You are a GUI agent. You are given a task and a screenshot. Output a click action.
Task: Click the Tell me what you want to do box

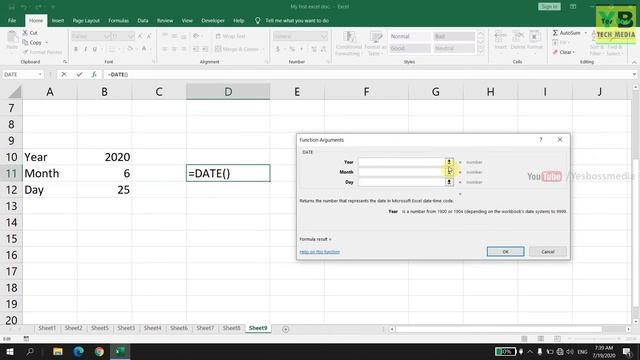point(297,20)
